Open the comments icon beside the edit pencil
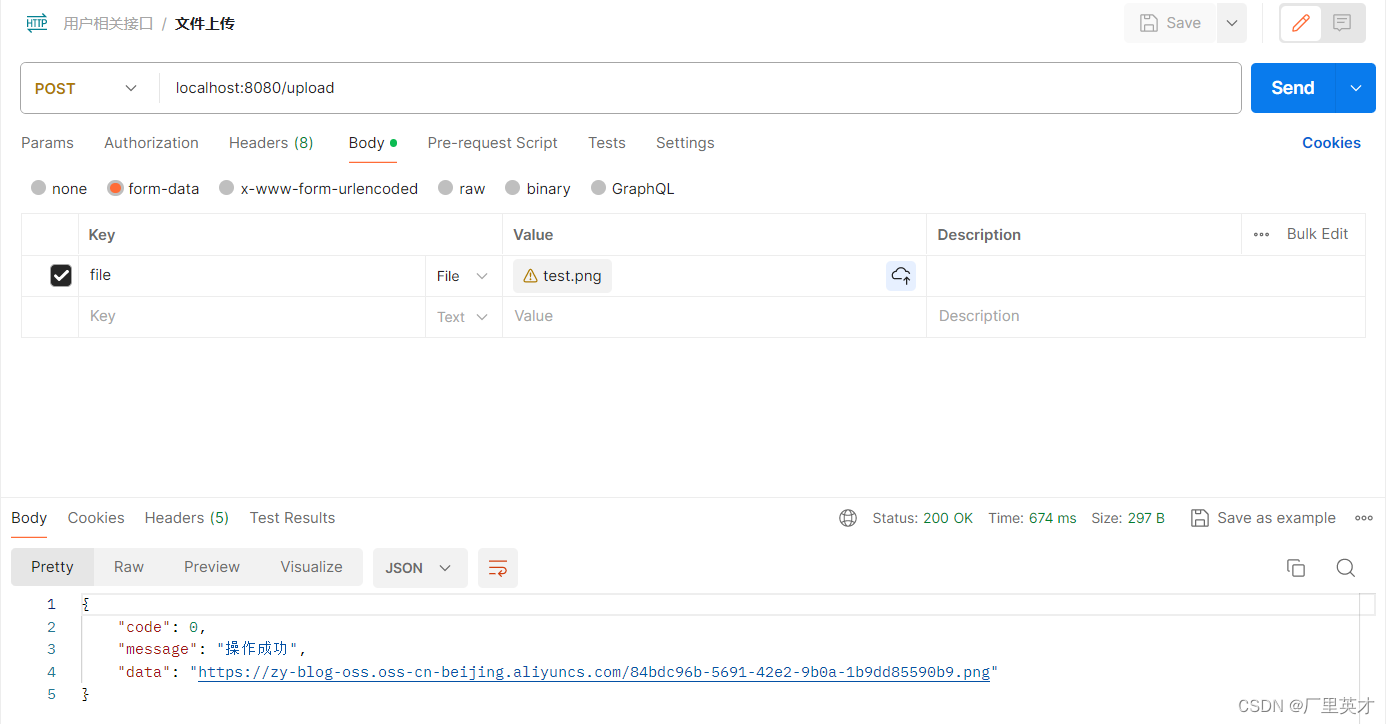The image size is (1390, 724). [1340, 22]
